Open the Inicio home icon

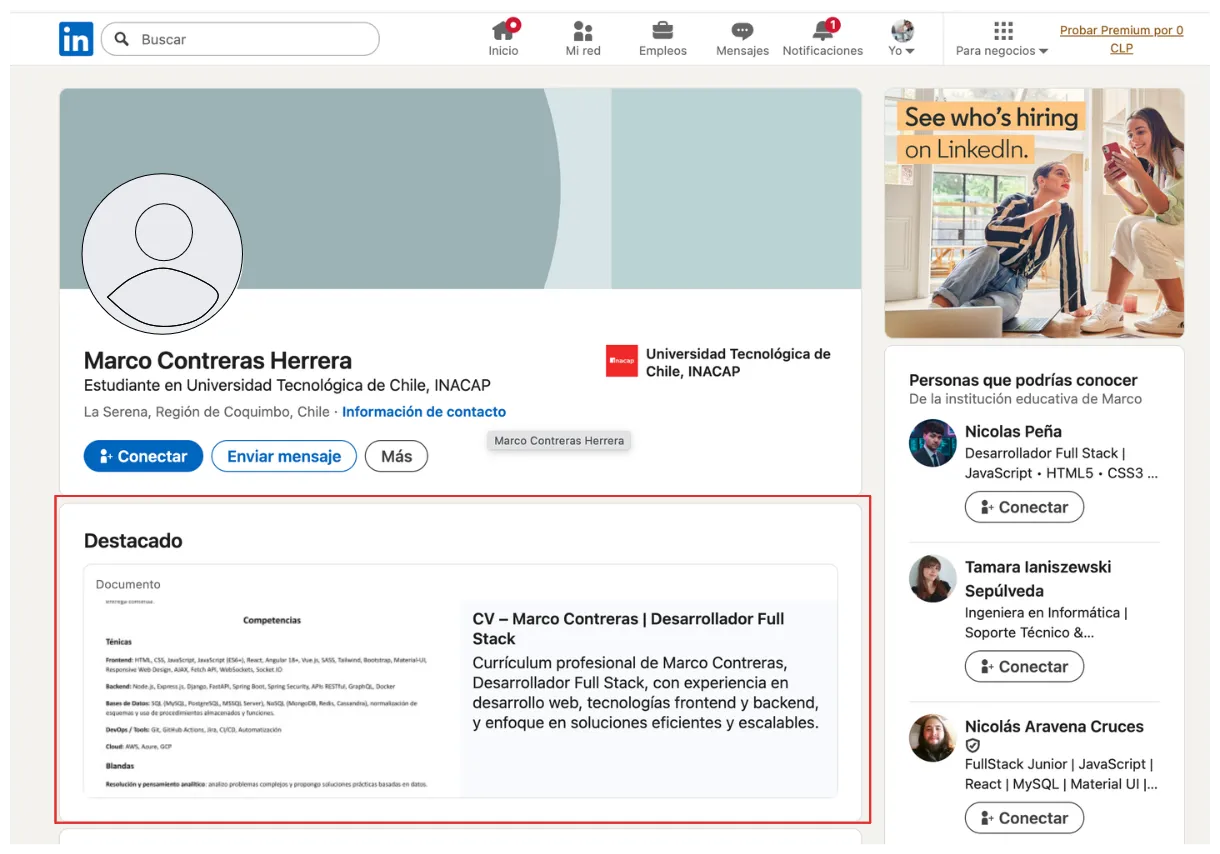pos(503,31)
